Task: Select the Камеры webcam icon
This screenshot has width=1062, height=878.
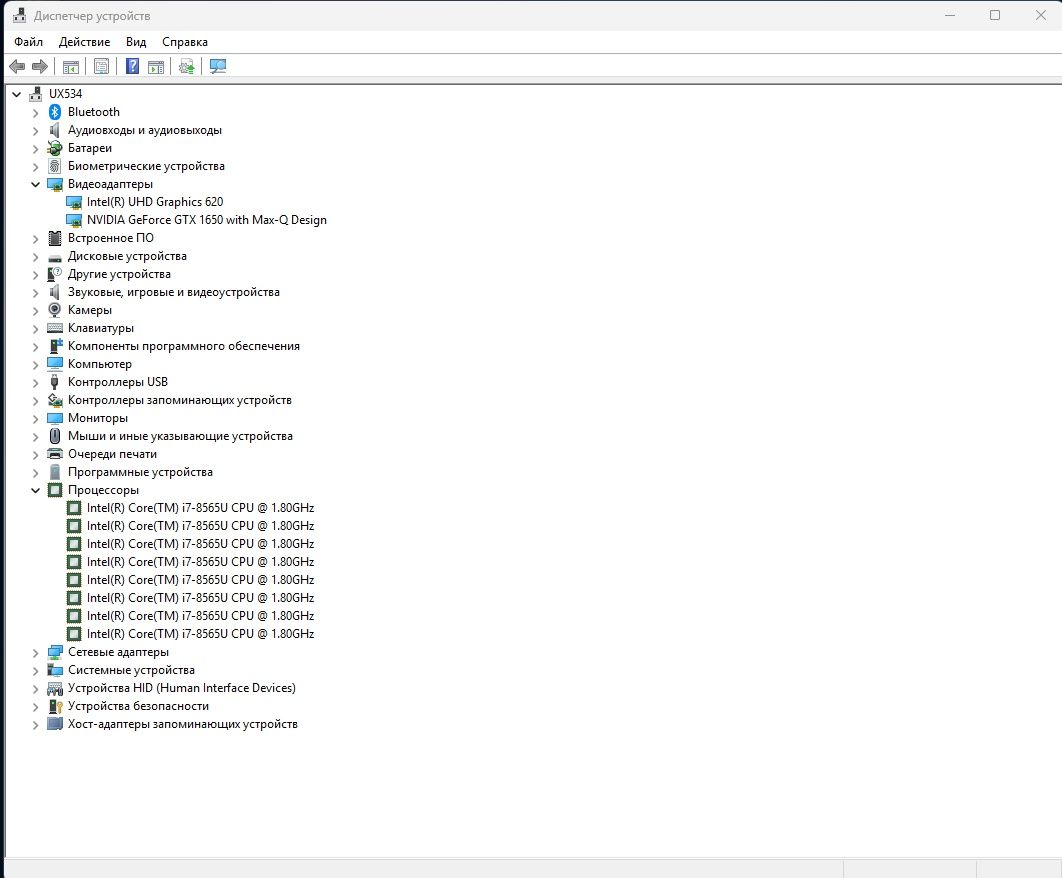Action: tap(55, 310)
